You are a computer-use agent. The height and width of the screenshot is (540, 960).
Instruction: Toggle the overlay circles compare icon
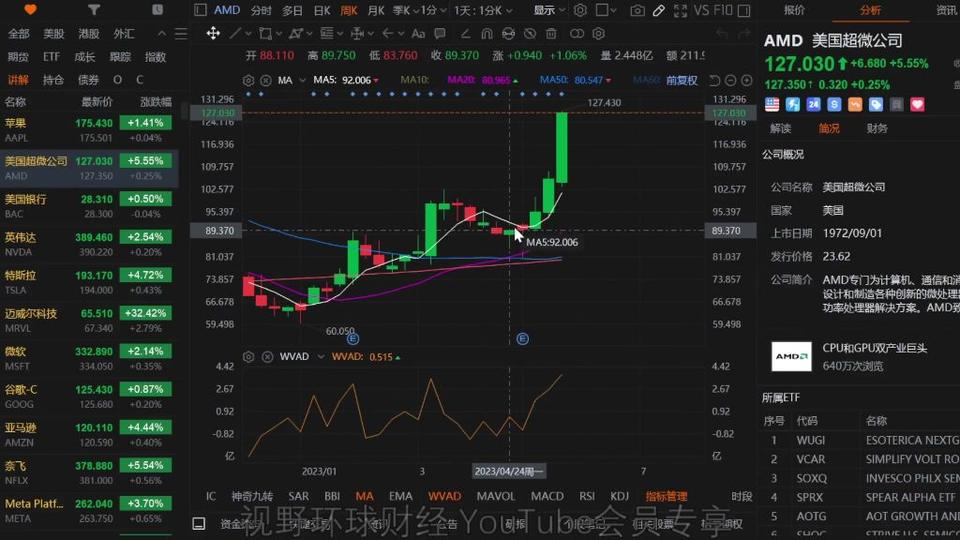point(577,33)
